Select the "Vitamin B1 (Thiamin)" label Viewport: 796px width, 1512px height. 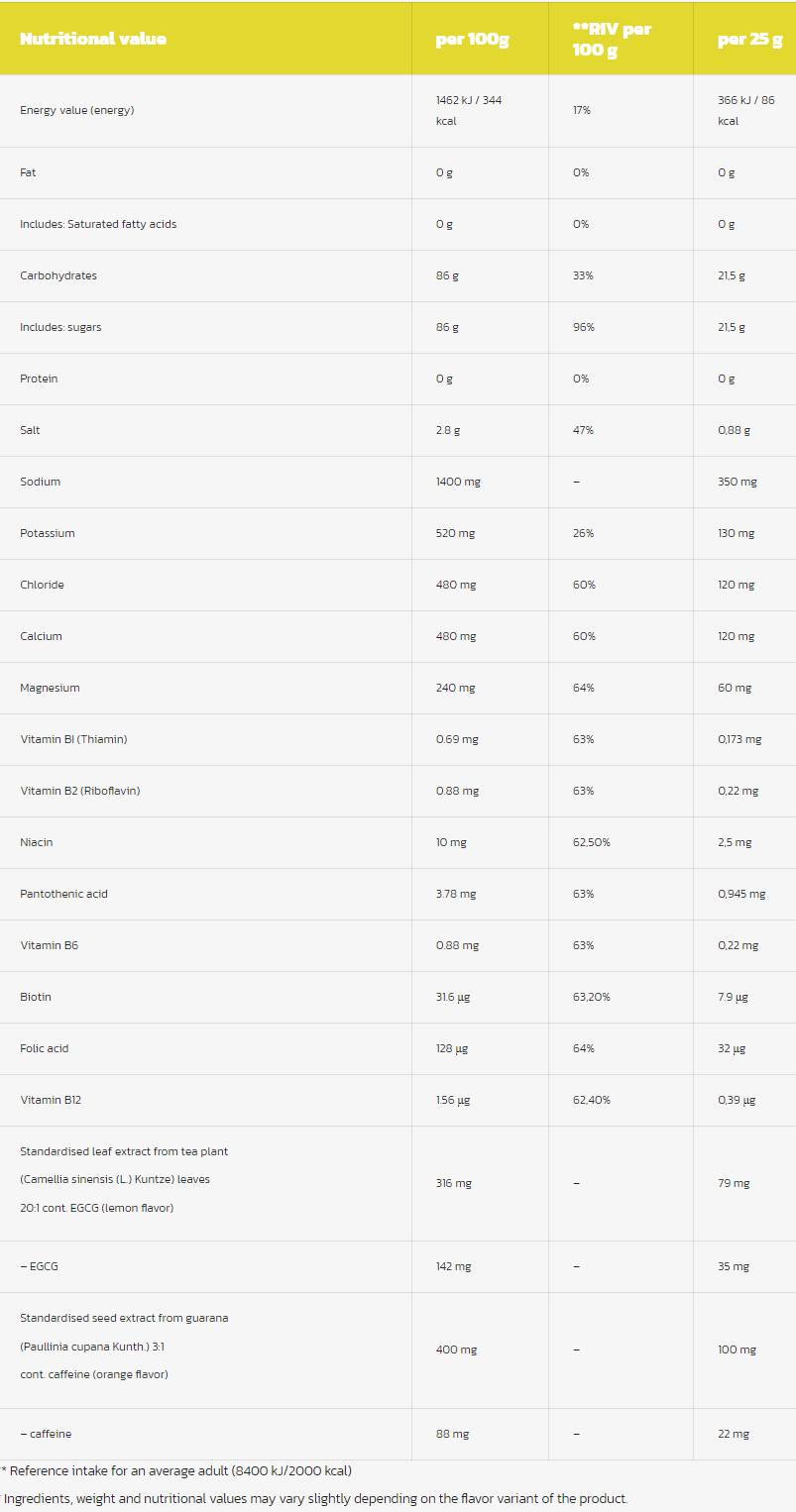click(x=73, y=739)
